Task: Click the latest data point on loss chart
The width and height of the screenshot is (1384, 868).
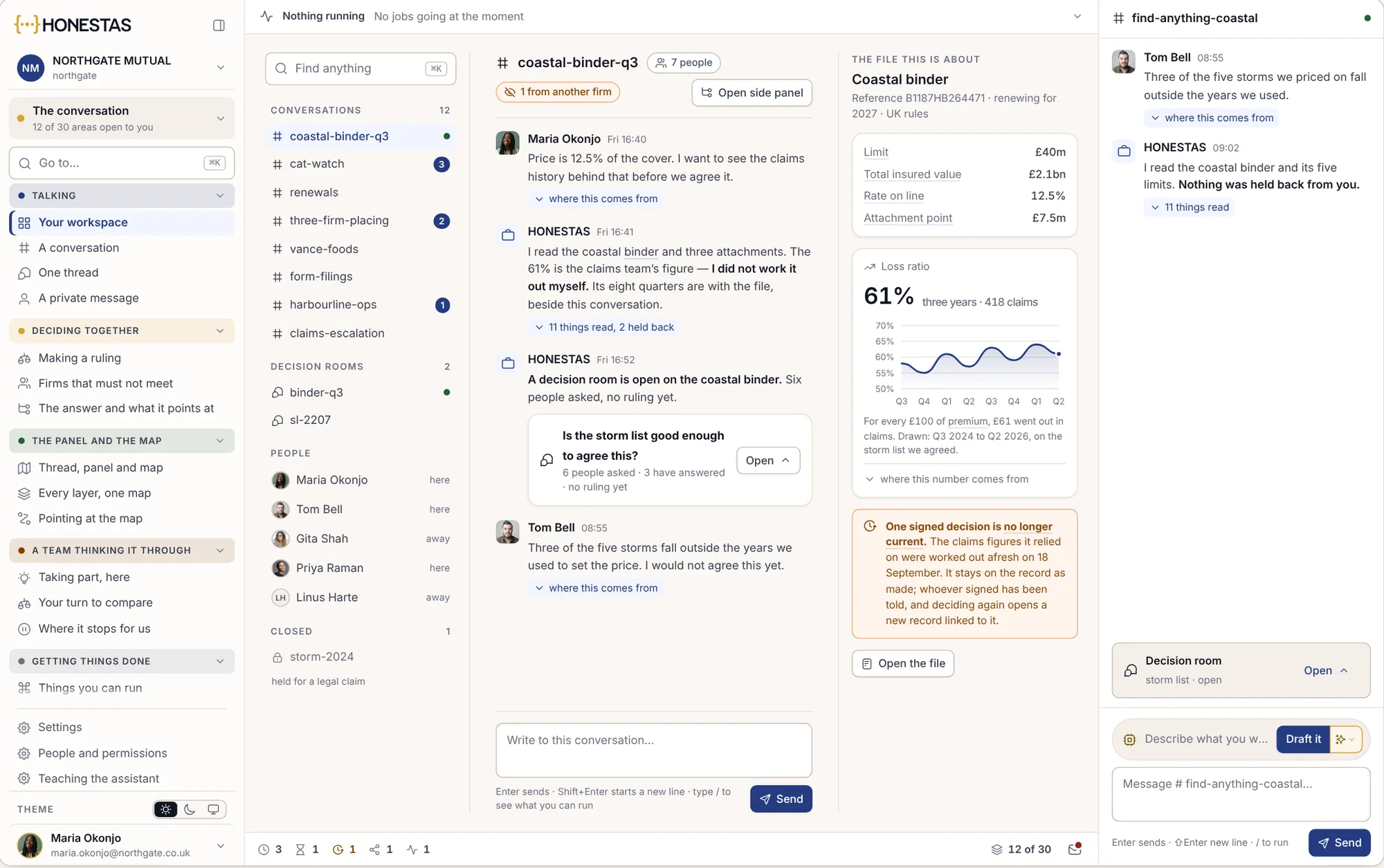Action: [x=1059, y=354]
